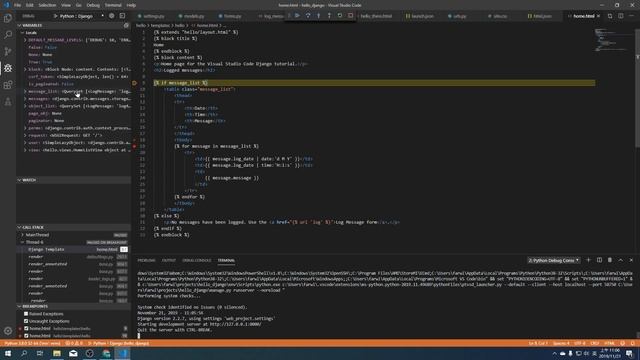The height and width of the screenshot is (360, 640).
Task: Split the editor to the right
Action: tap(621, 16)
